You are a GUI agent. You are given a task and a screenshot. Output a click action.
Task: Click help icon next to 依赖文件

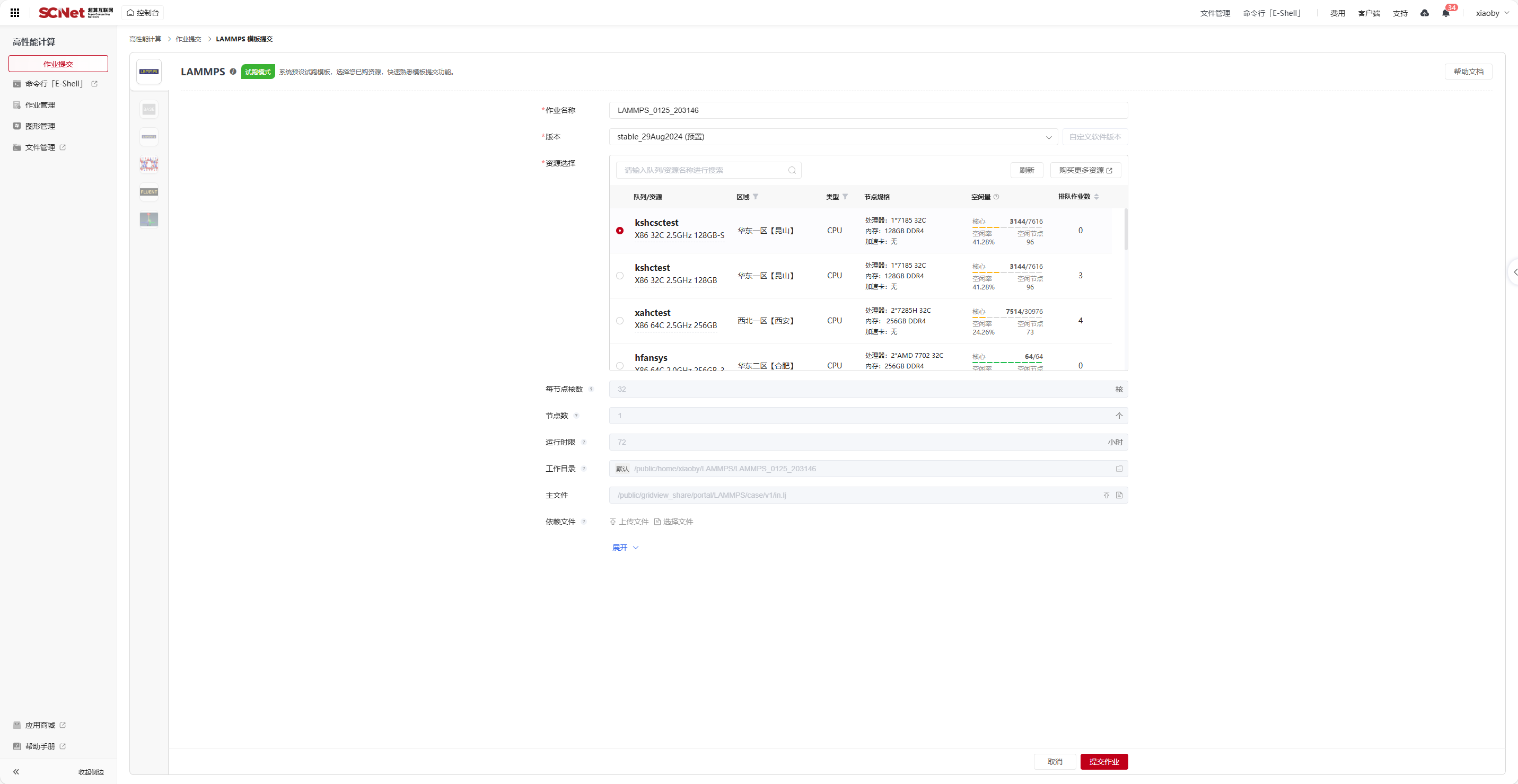583,521
